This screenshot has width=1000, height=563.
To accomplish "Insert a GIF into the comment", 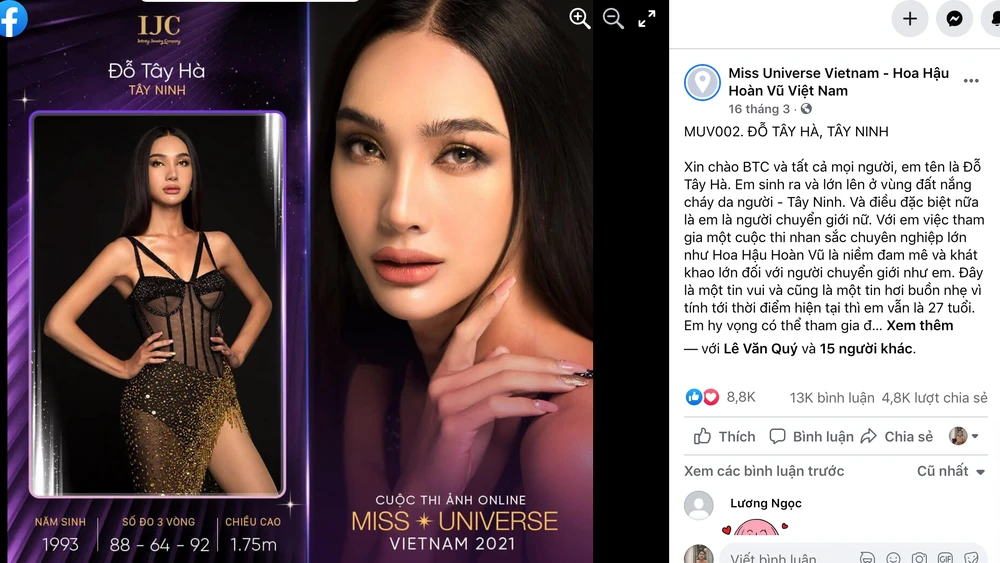I will click(945, 559).
